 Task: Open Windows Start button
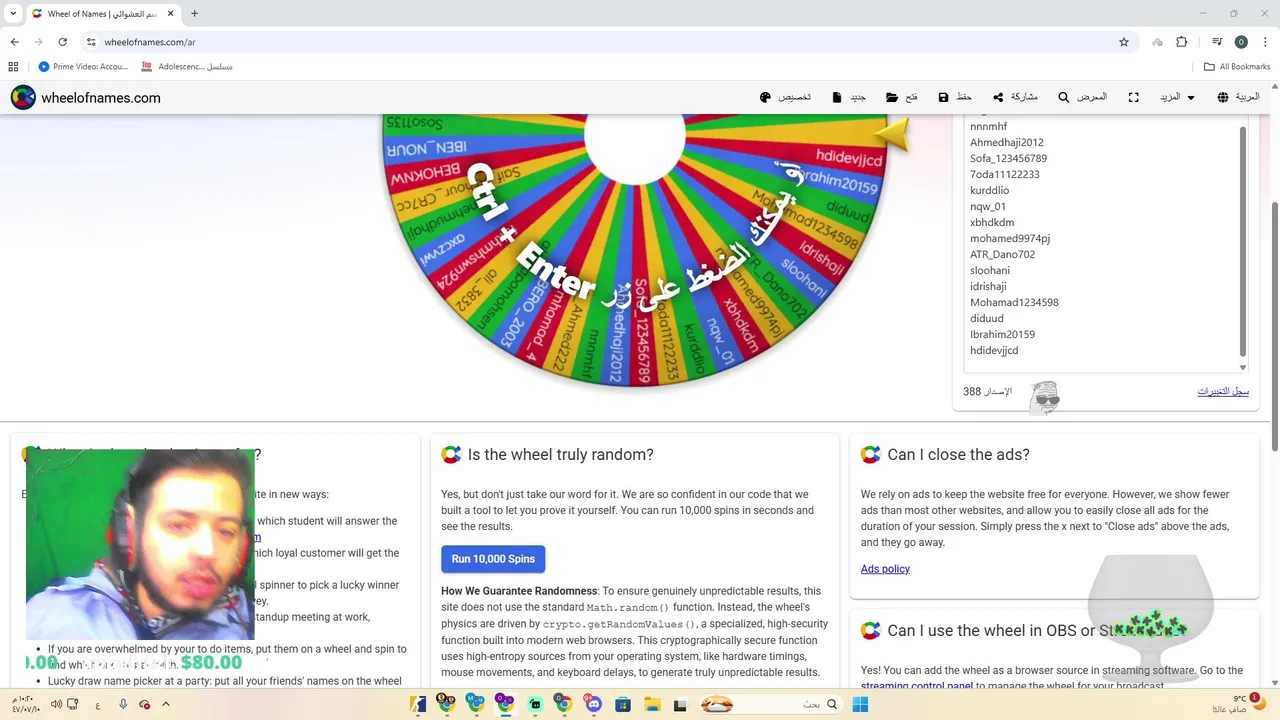pos(860,704)
